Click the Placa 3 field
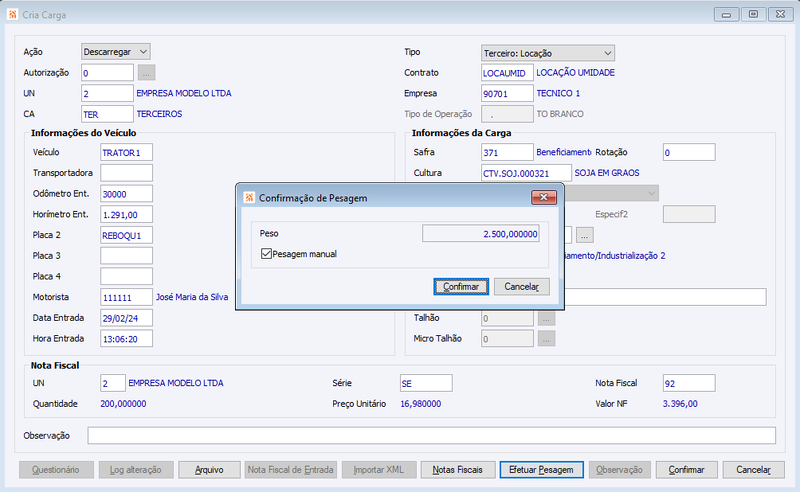 point(127,256)
